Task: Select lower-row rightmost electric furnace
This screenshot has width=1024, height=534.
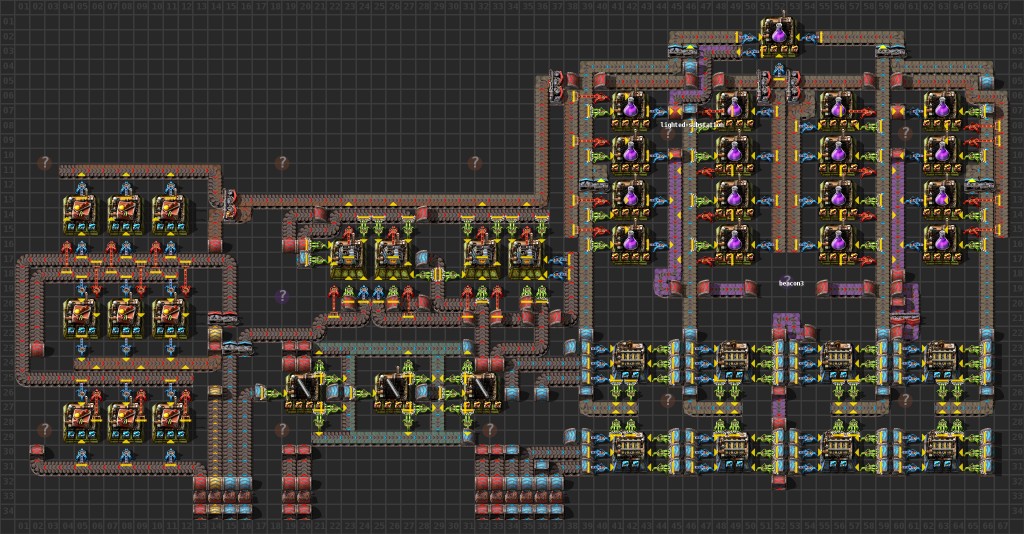Action: (942, 451)
